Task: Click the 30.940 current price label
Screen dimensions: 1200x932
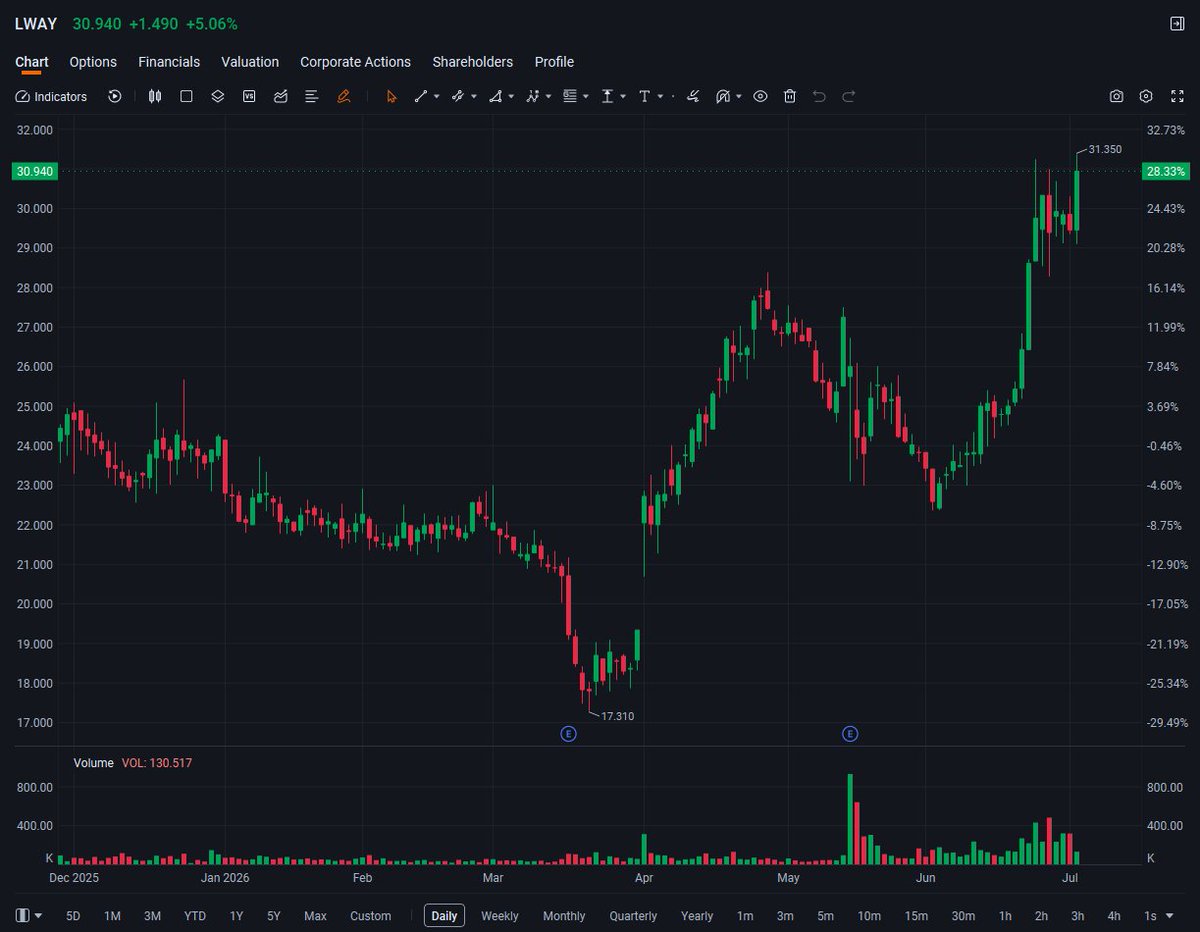Action: coord(35,172)
